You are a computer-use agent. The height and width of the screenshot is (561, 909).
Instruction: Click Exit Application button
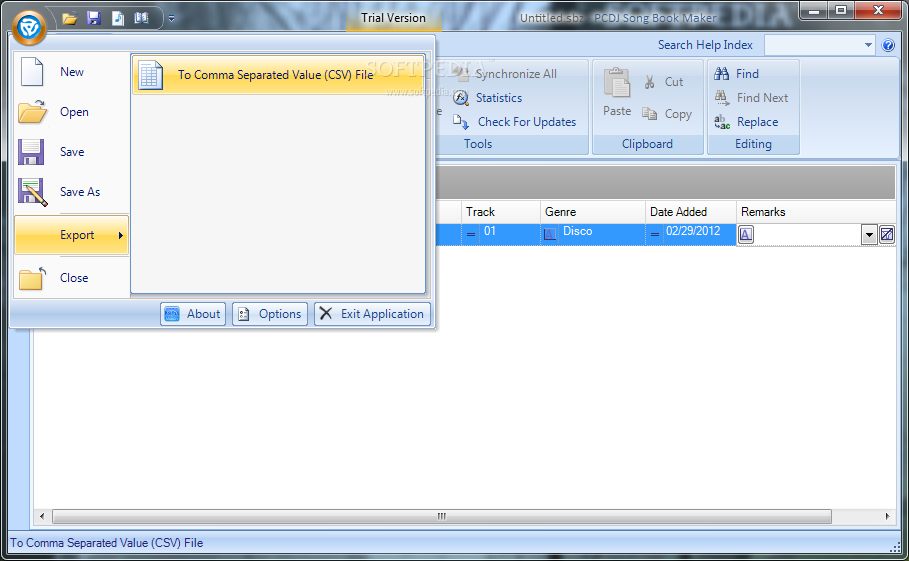coord(372,314)
